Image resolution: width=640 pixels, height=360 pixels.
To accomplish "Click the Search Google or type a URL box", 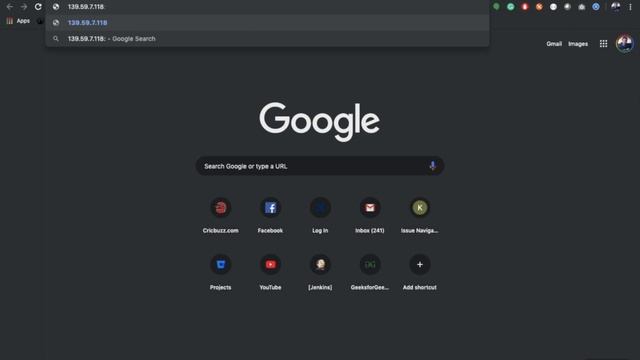I will click(x=320, y=166).
